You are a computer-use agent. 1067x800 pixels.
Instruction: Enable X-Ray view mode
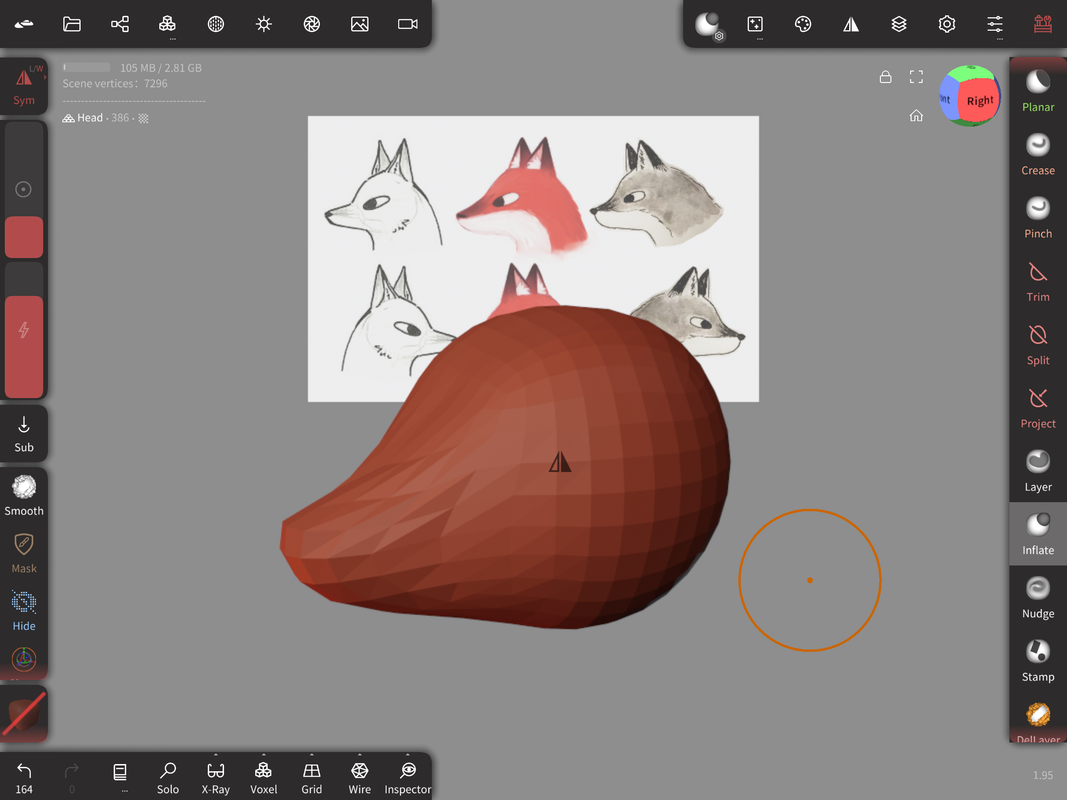(x=216, y=776)
